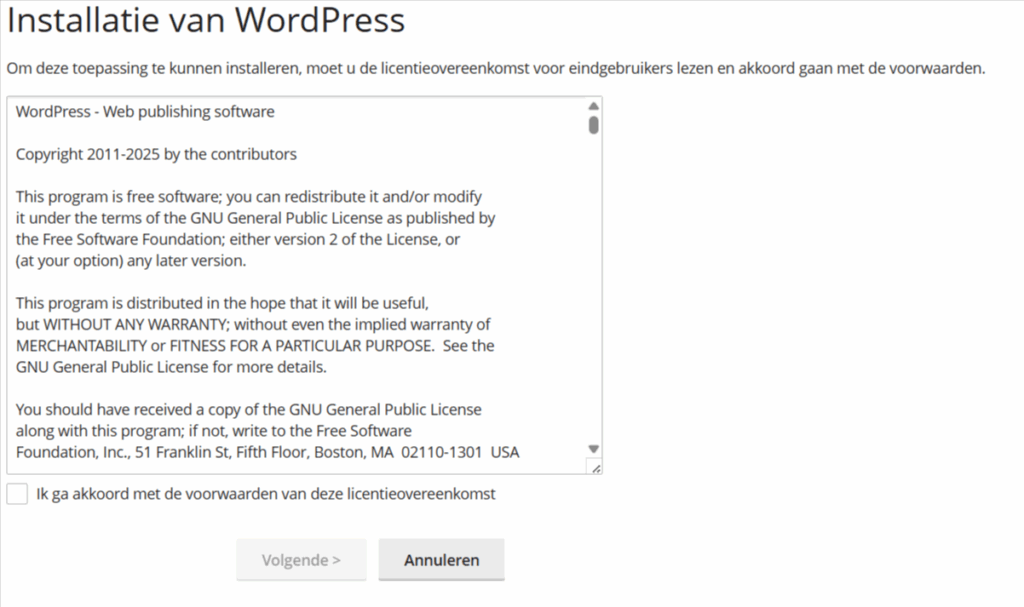
Task: Click the license scrollbar down arrow
Action: [593, 449]
